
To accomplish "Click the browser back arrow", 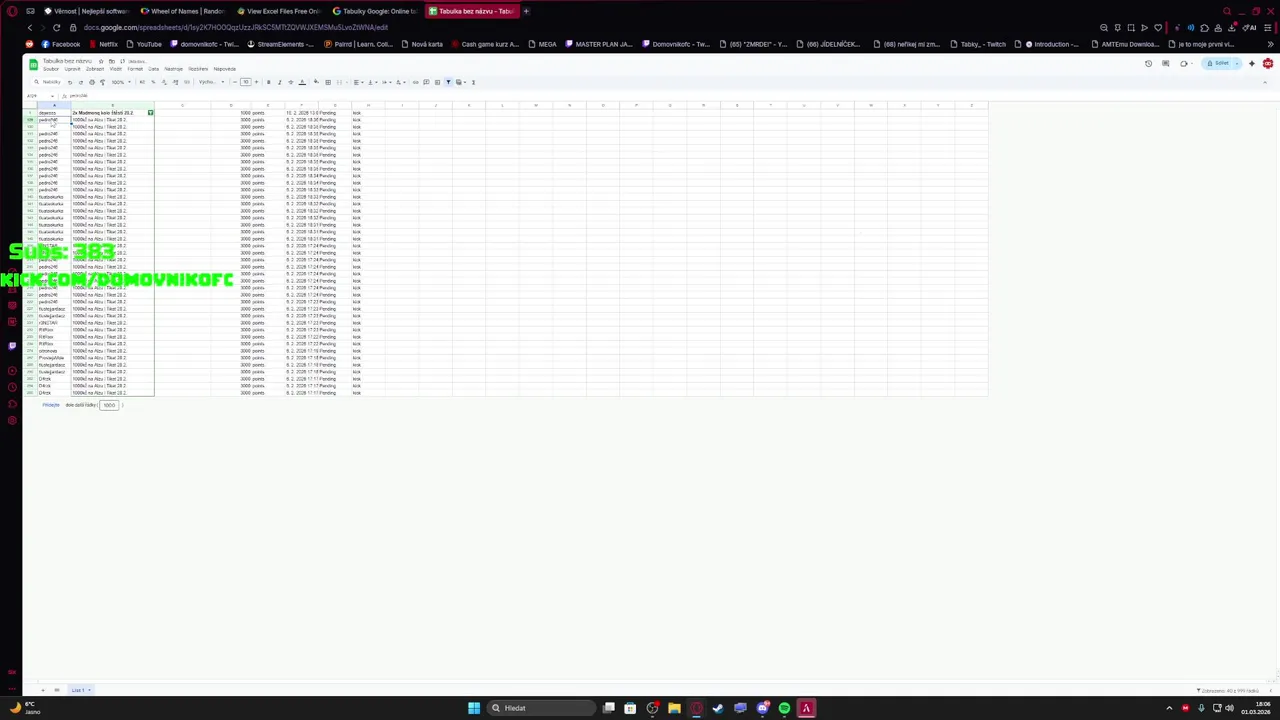I will click(x=30, y=27).
